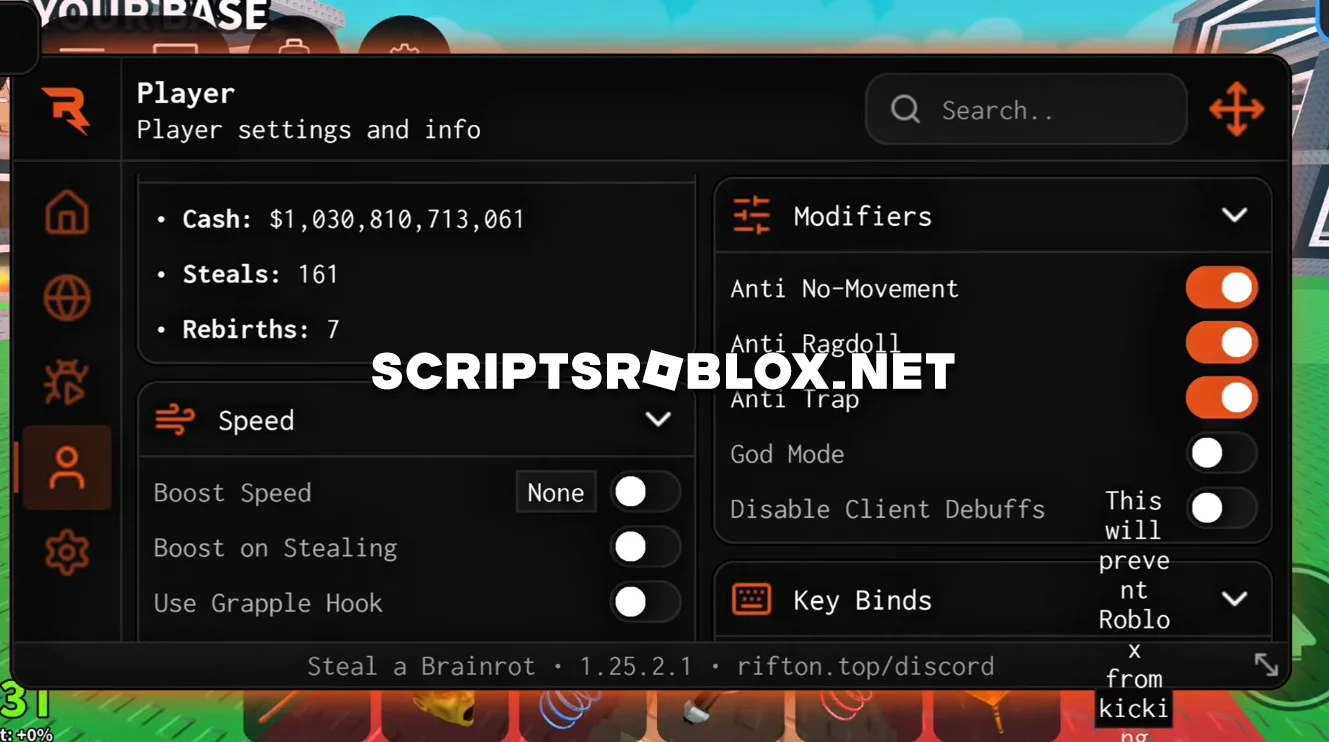Click the Key Binds keyboard icon
This screenshot has height=742, width=1329.
(x=751, y=598)
